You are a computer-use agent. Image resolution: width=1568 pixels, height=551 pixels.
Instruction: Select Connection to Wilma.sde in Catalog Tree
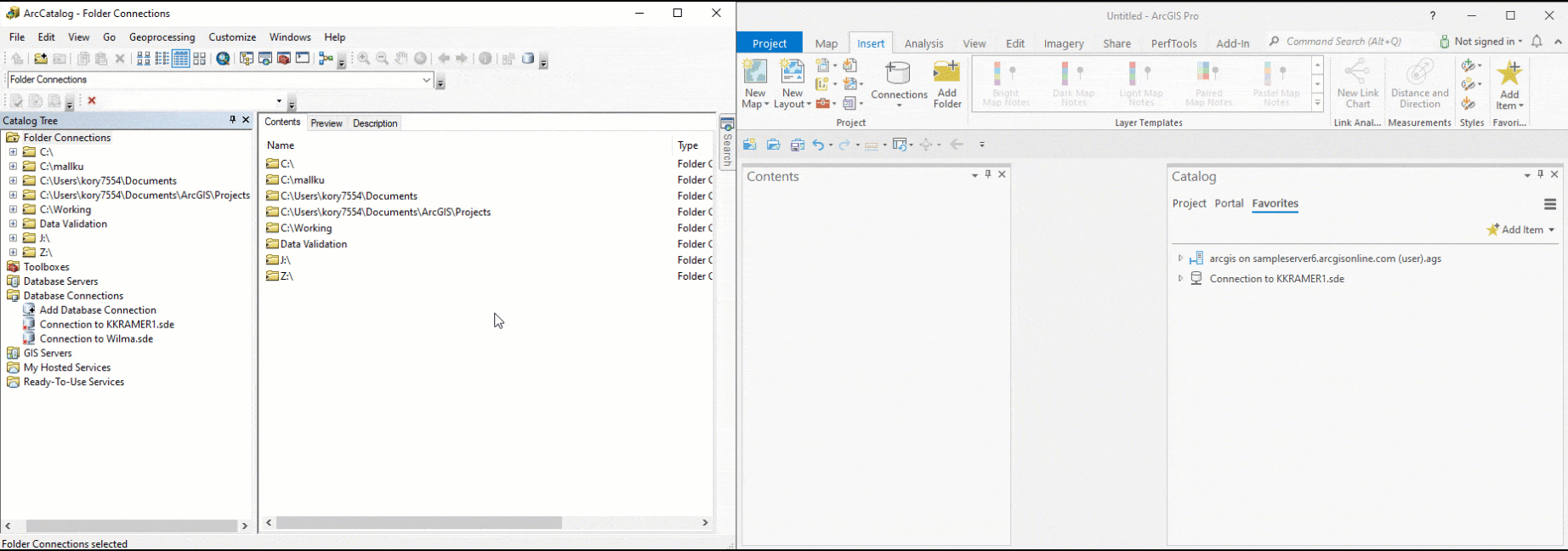point(96,338)
